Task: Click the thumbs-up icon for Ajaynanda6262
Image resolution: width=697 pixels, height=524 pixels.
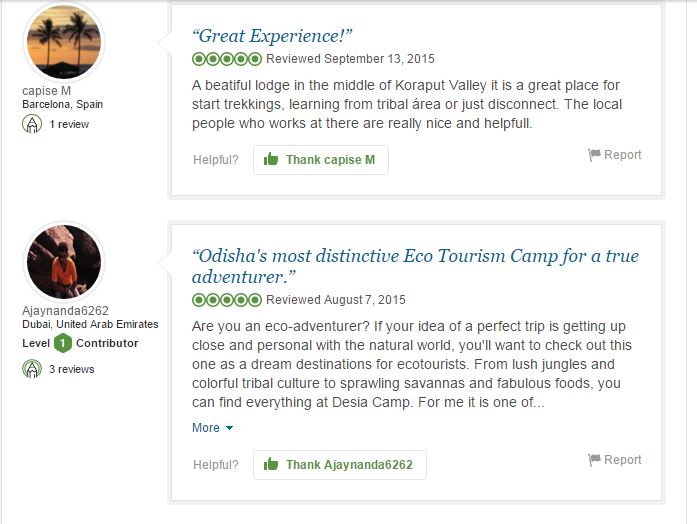Action: point(271,464)
